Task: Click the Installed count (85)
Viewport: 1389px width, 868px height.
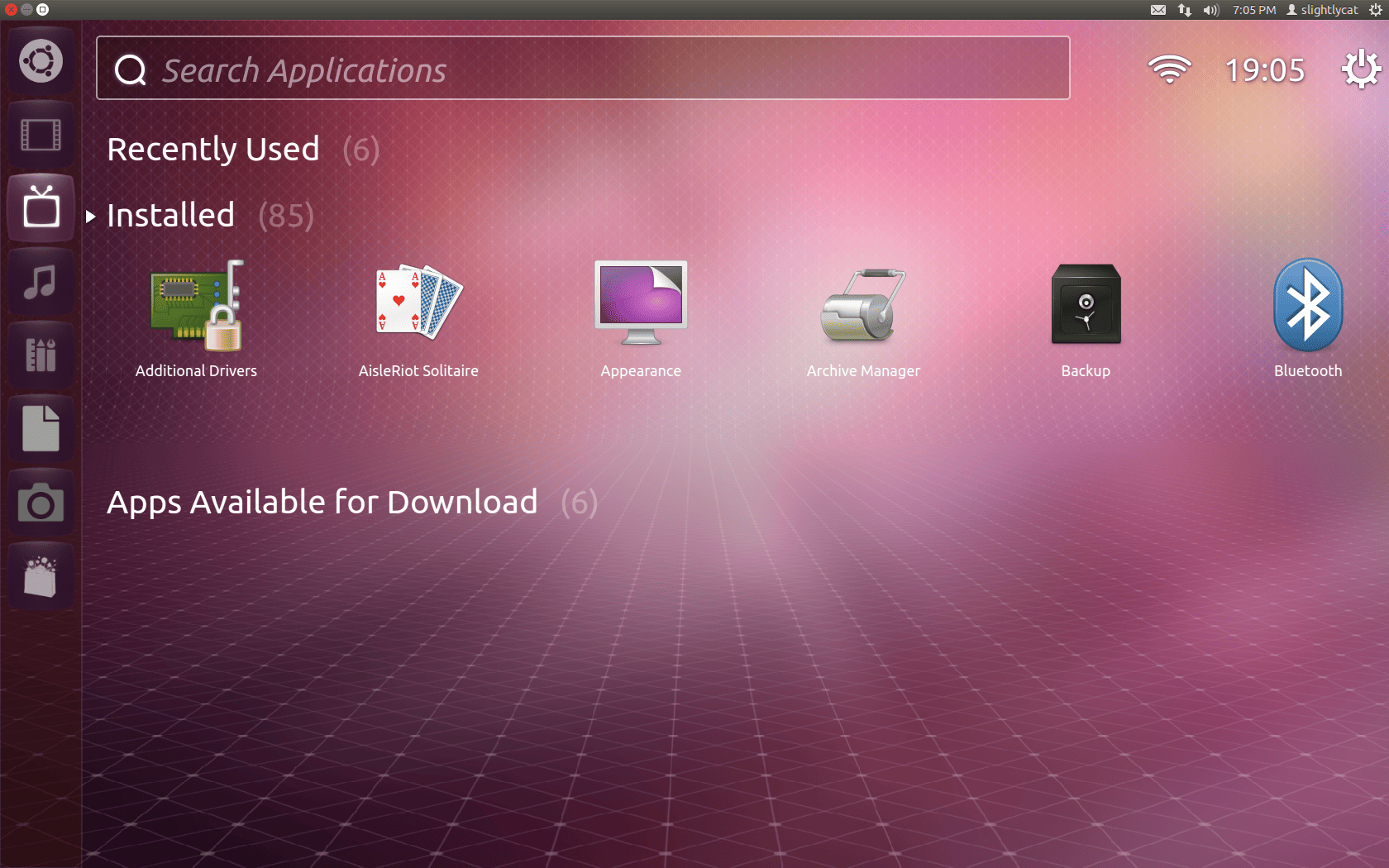Action: 286,216
